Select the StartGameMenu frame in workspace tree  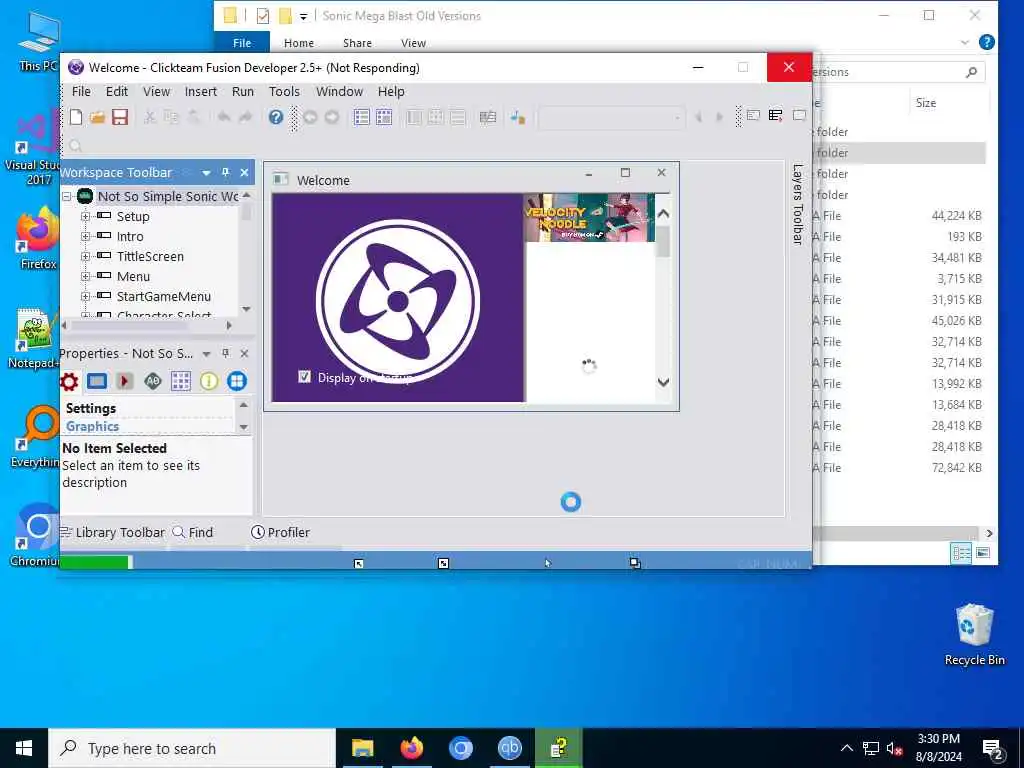click(164, 296)
